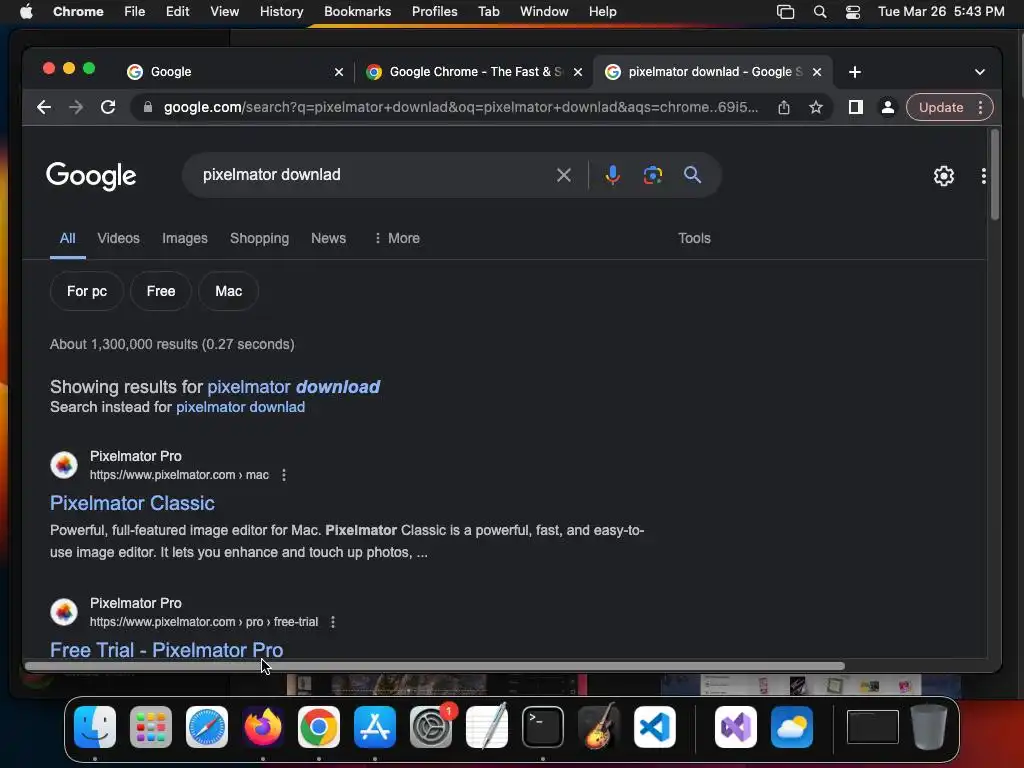The height and width of the screenshot is (768, 1024).
Task: Search instead for pixelmator downlad
Action: click(240, 407)
